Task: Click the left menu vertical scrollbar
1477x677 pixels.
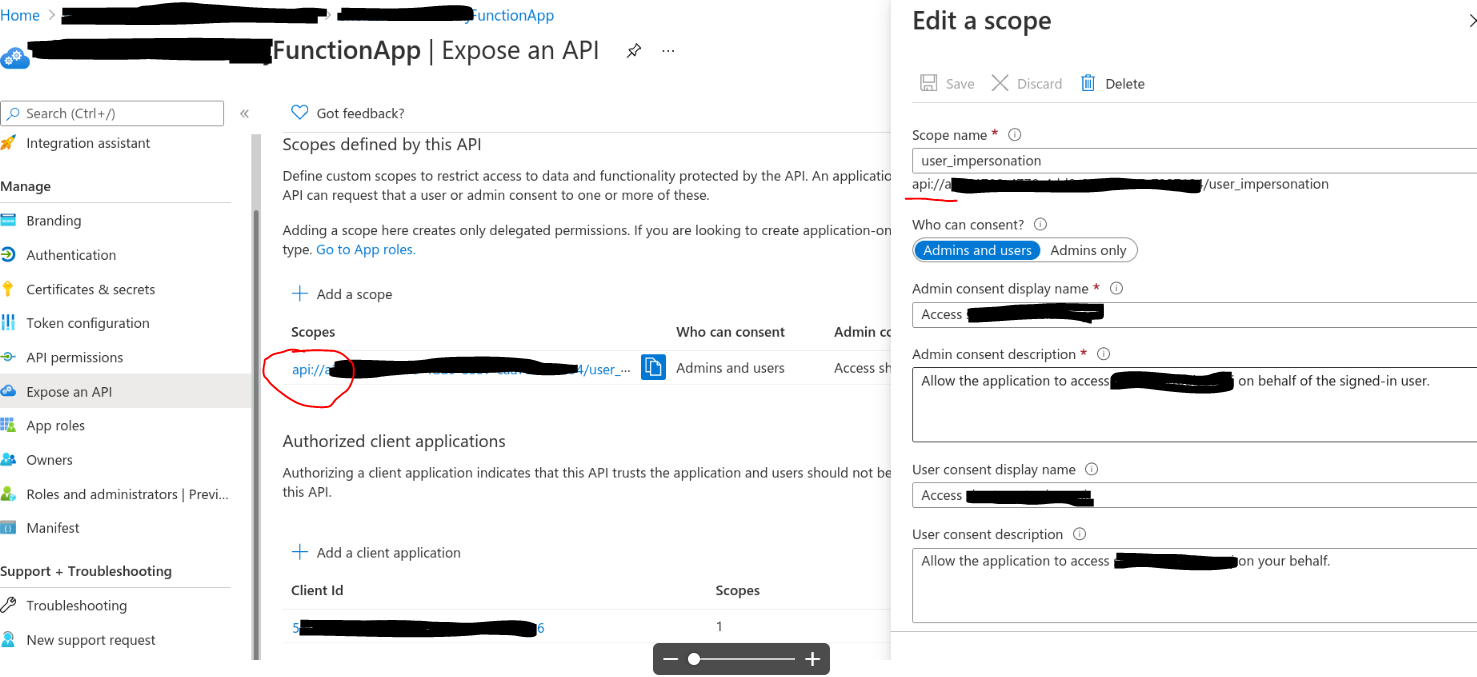Action: [x=255, y=435]
